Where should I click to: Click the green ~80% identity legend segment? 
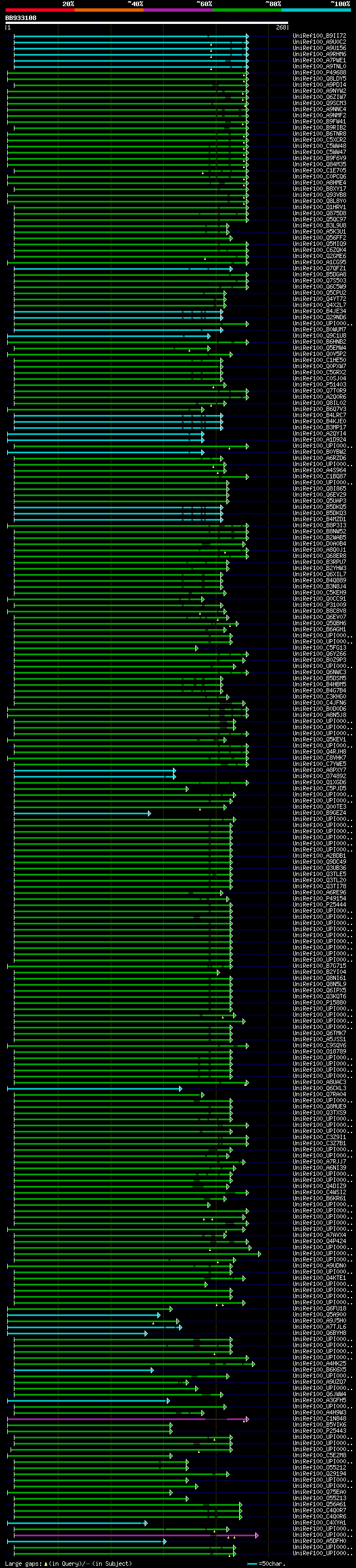coord(247,10)
